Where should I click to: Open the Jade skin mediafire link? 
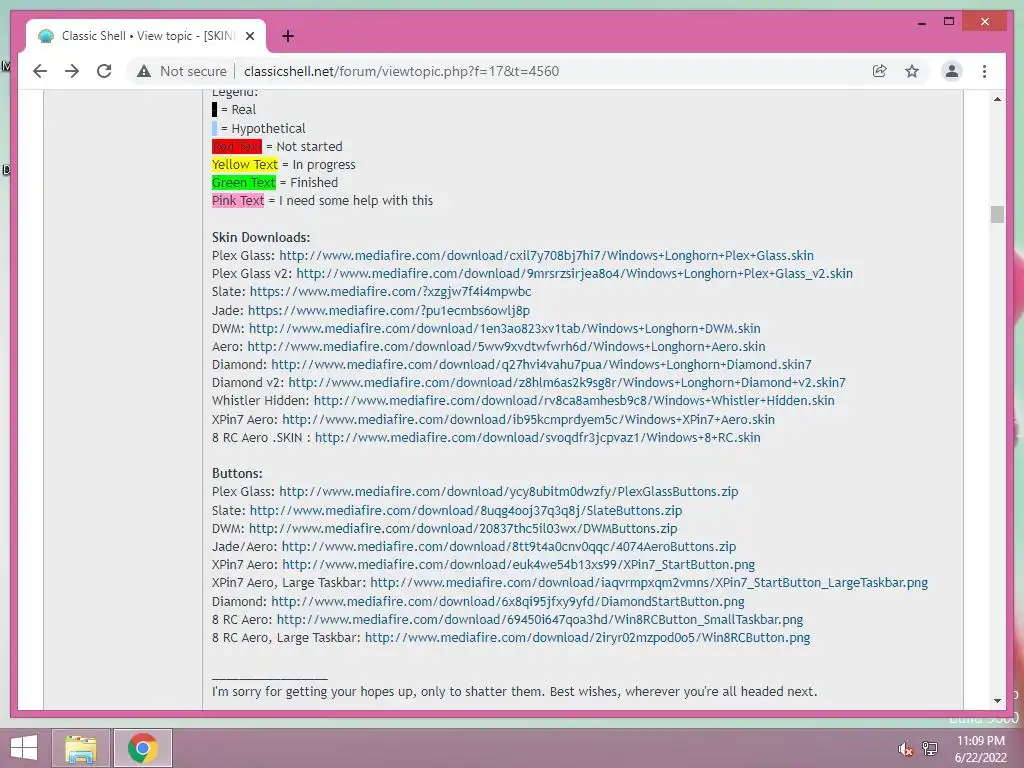pos(389,310)
